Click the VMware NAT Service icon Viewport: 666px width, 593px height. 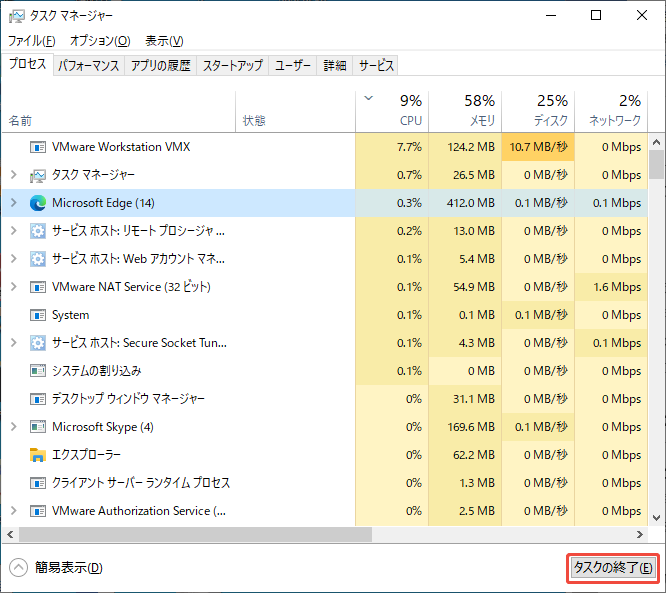pos(38,287)
